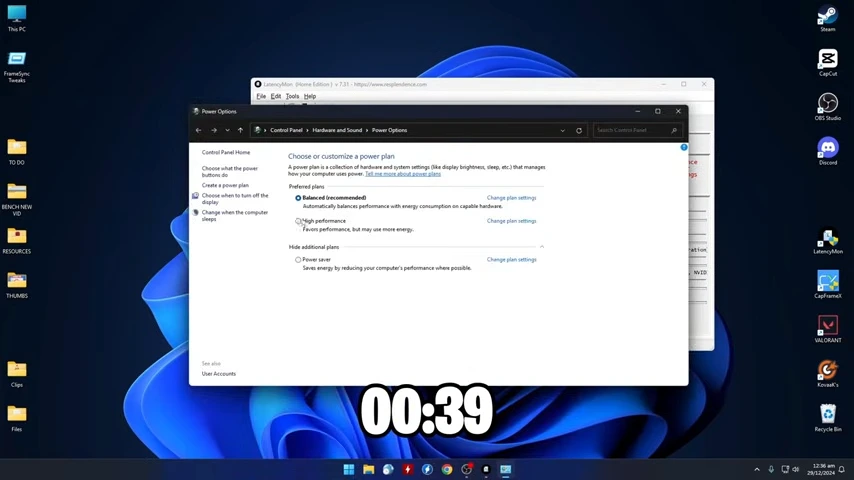Open the RESOURCES folder
854x480 pixels.
coord(16,241)
